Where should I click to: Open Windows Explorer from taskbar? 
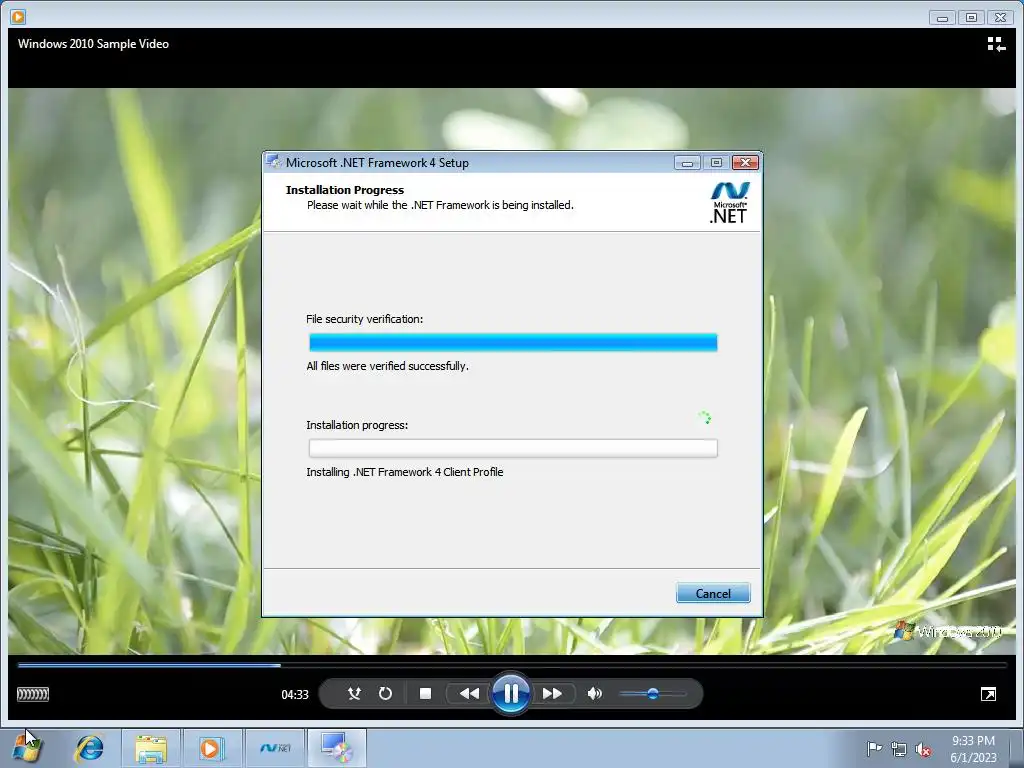coord(151,748)
